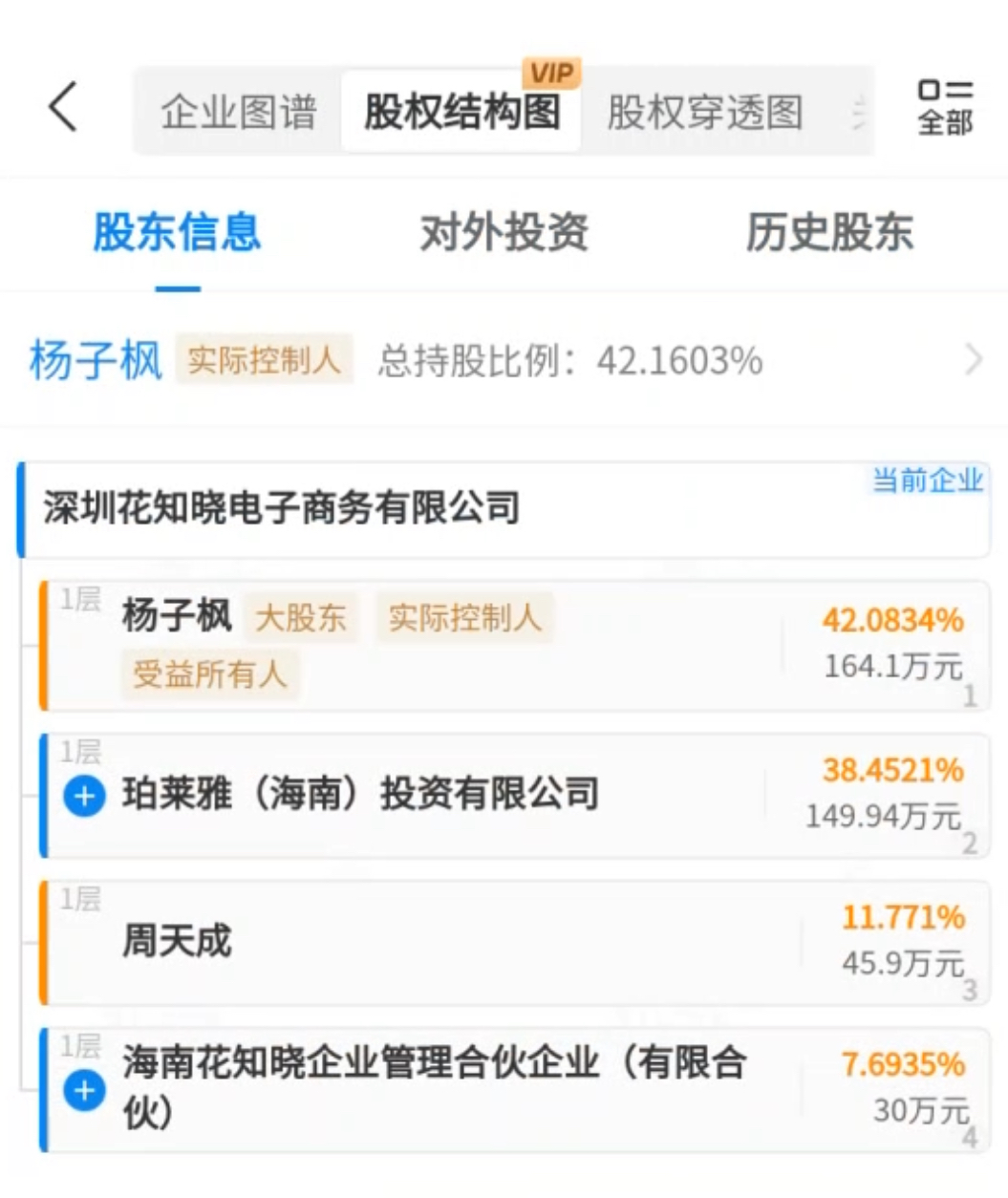Tap the 38.4521% share percentage

point(892,770)
